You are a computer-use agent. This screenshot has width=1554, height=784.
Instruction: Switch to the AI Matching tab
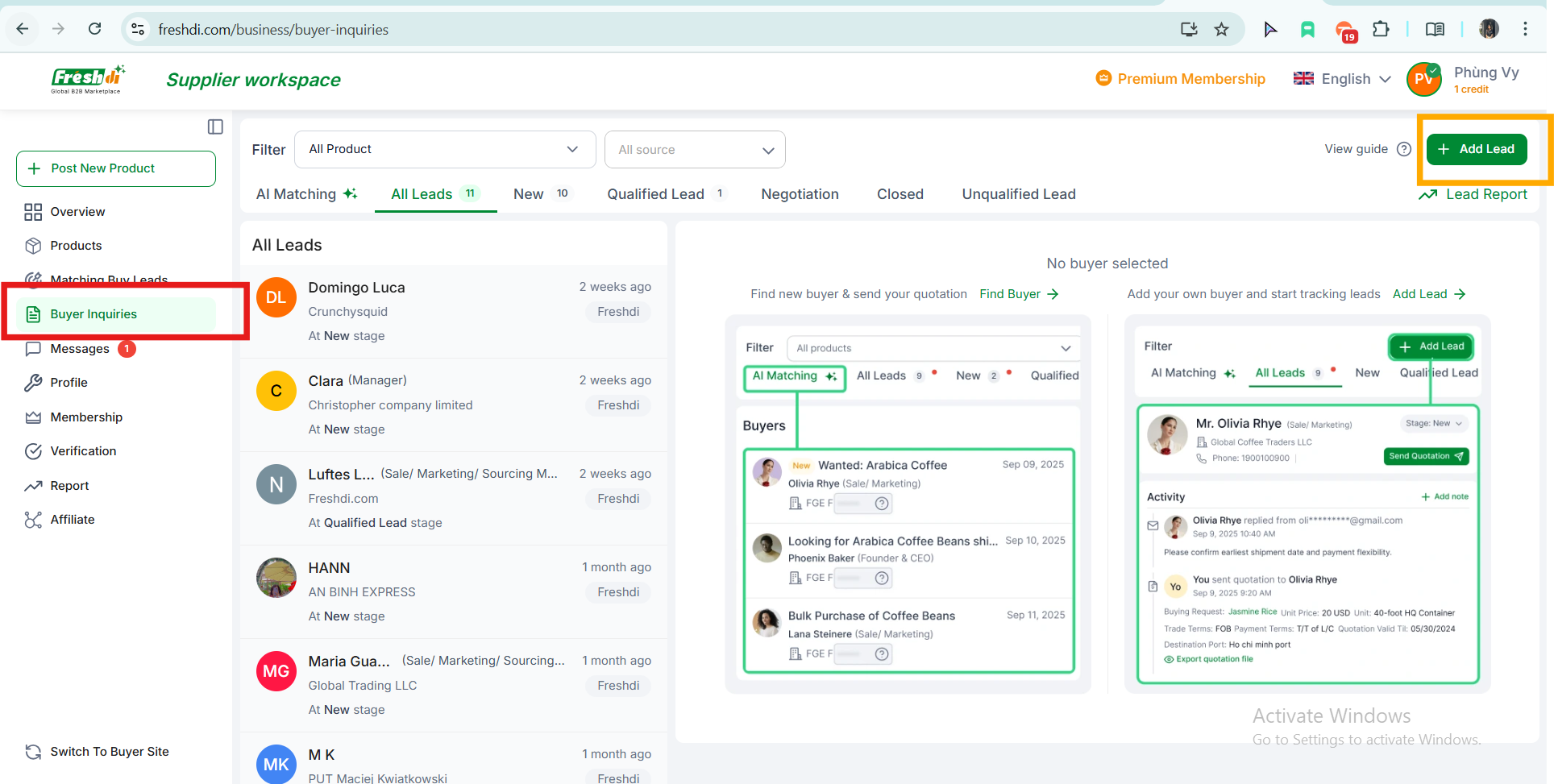click(306, 194)
